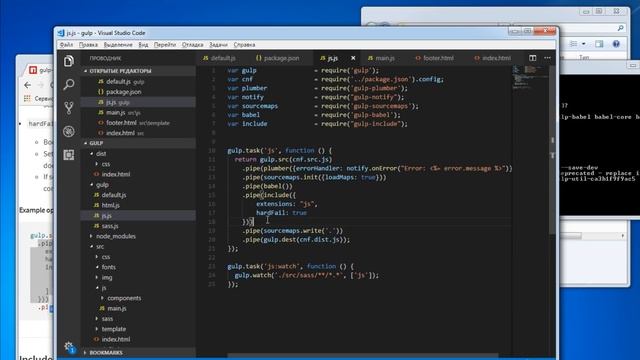Open package.json in open editors list
The image size is (640, 360).
(138, 92)
